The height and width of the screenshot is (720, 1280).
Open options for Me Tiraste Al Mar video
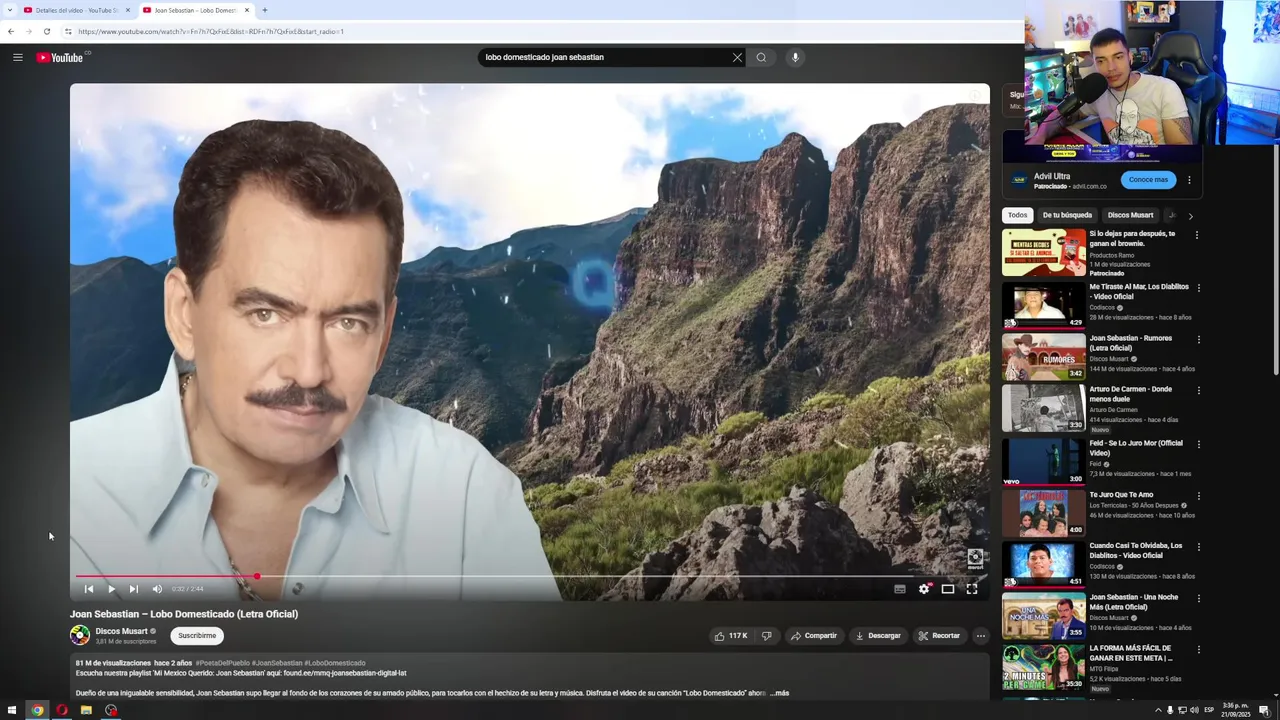pyautogui.click(x=1199, y=288)
